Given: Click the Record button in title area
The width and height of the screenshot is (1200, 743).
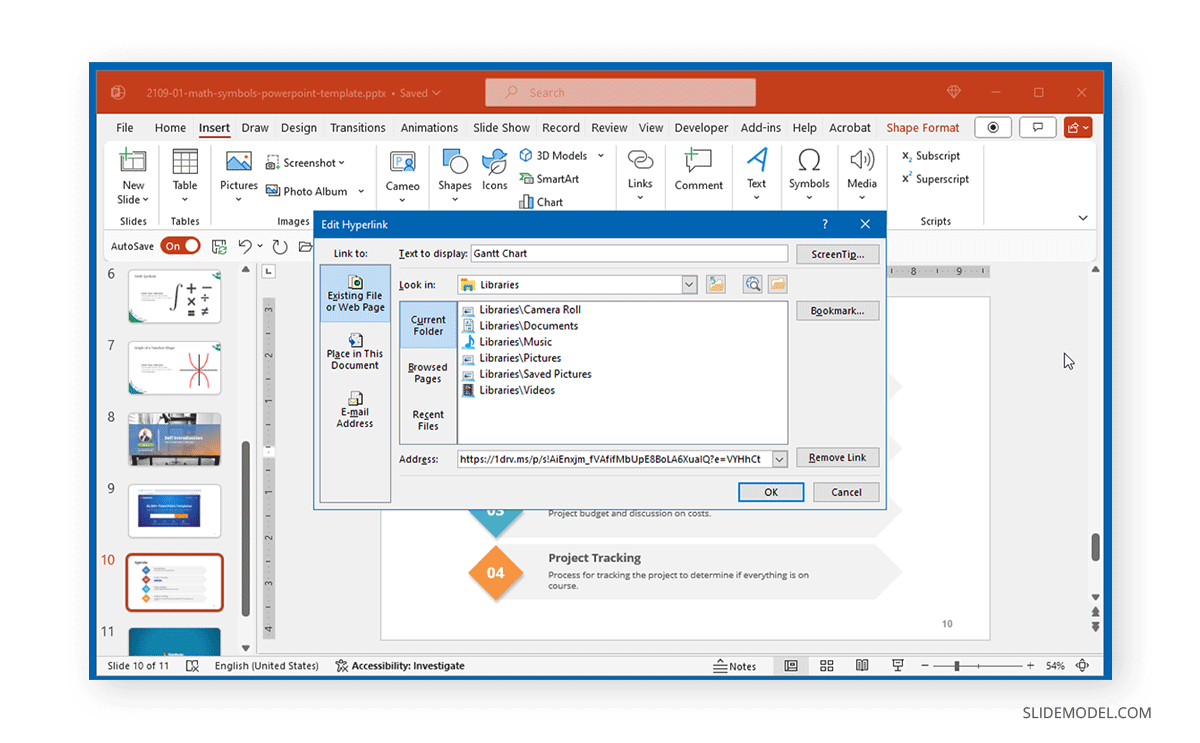Looking at the screenshot, I should point(993,128).
